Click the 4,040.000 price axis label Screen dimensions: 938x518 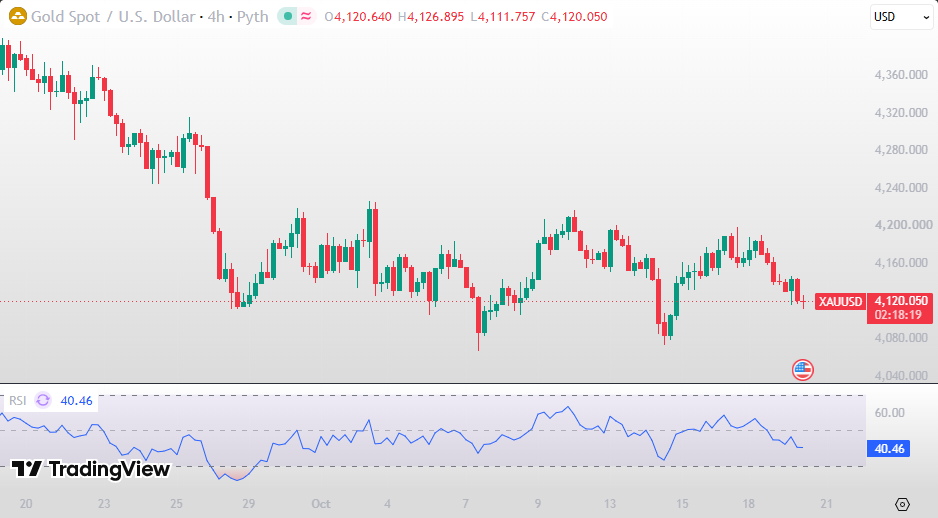(901, 376)
